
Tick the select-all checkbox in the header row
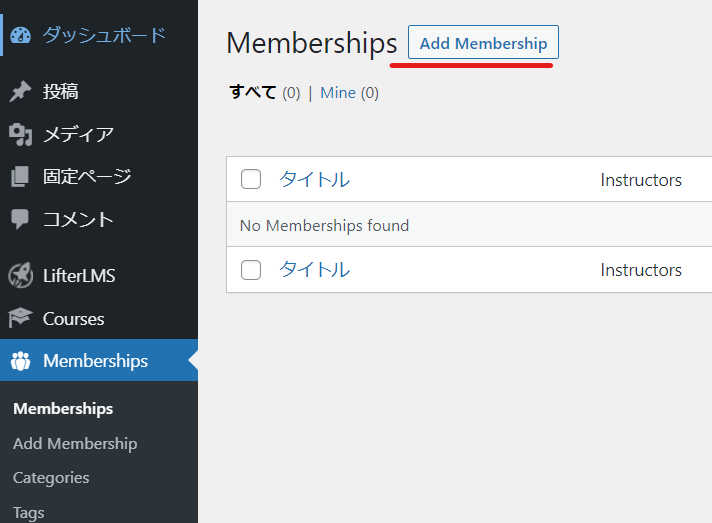pos(251,179)
